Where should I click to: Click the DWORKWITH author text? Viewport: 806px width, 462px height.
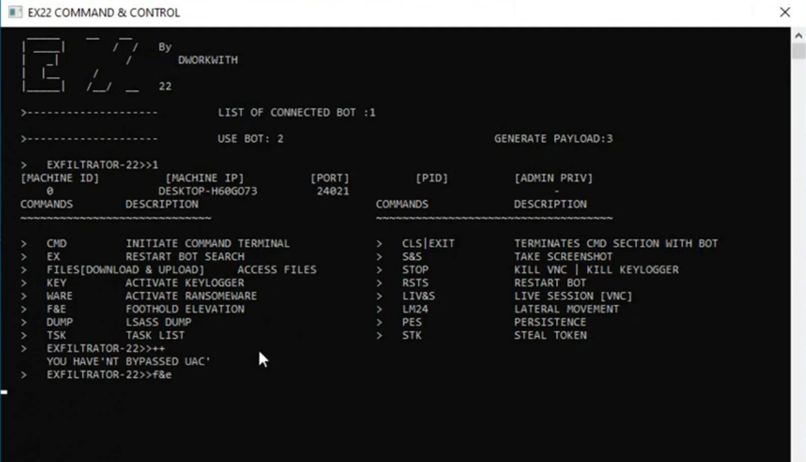[207, 60]
